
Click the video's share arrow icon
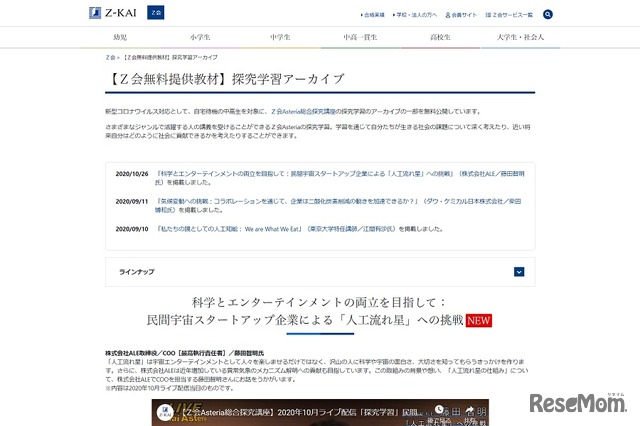coord(470,410)
